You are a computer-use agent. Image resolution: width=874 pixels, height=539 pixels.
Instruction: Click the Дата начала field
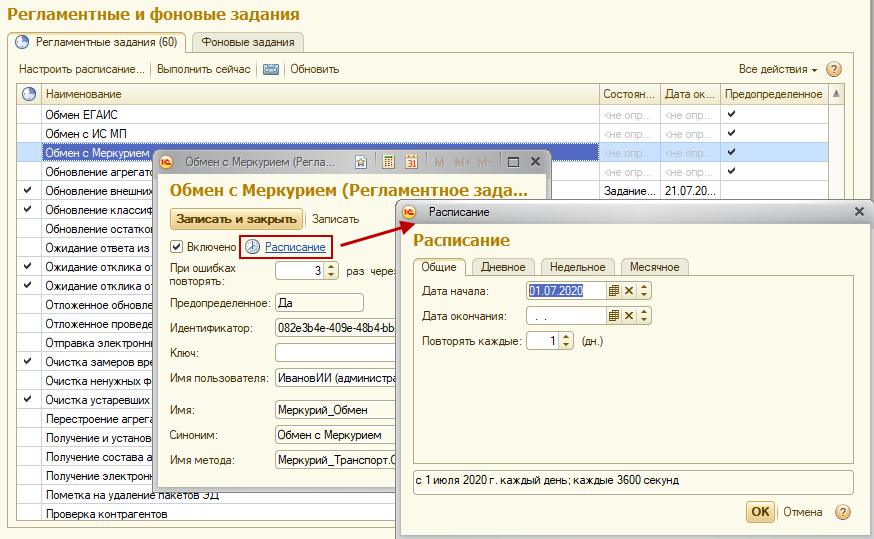pos(566,290)
